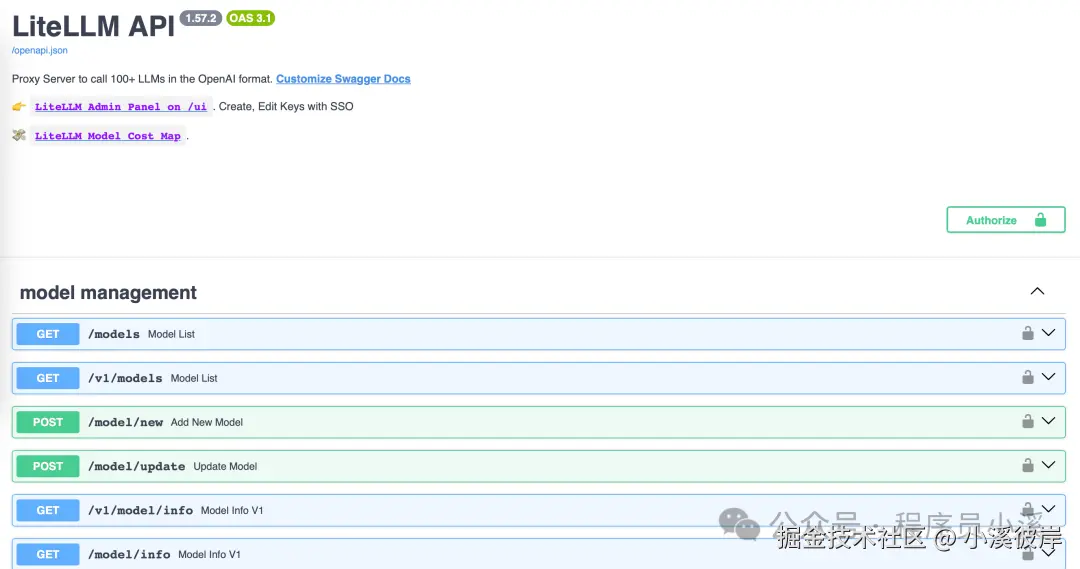Expand the POST /model/new endpoint chevron
This screenshot has height=569, width=1080.
tap(1048, 421)
